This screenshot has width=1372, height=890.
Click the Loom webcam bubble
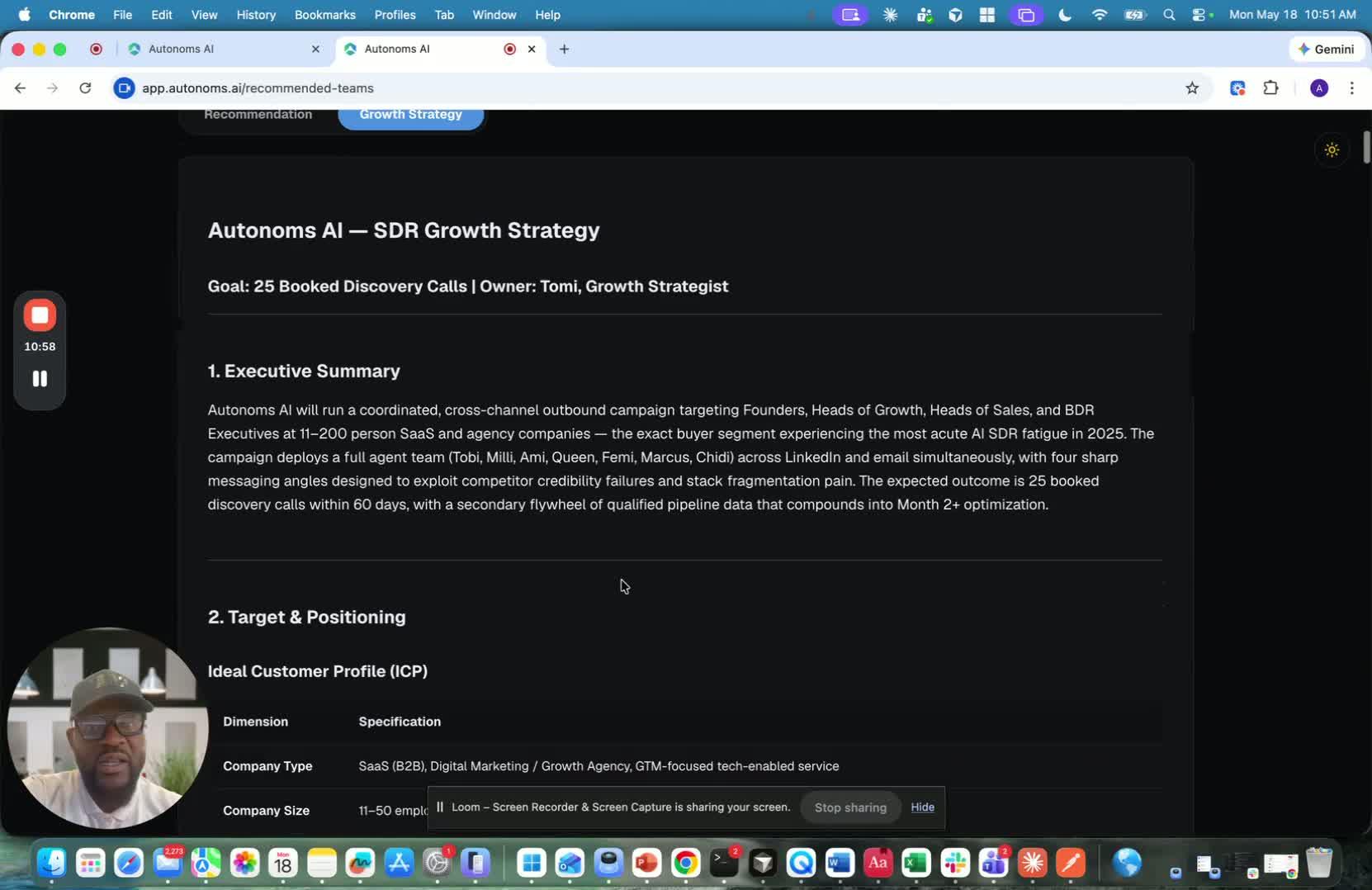107,728
